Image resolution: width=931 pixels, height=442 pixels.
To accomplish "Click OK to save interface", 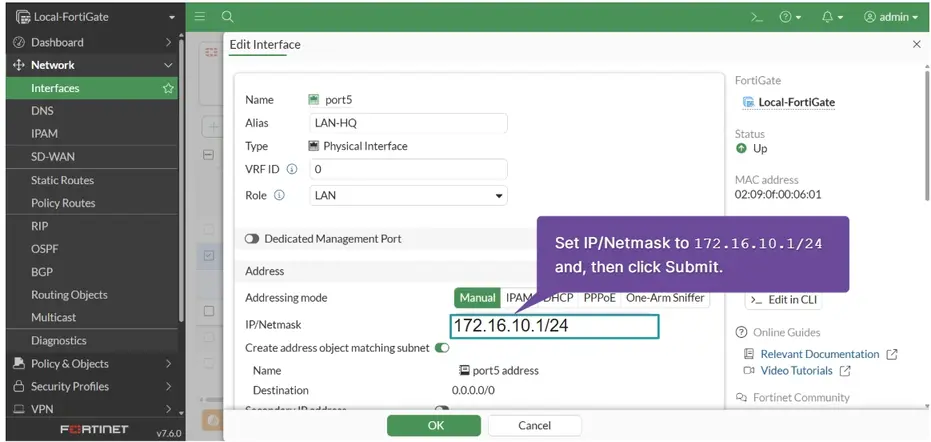I will coord(435,425).
